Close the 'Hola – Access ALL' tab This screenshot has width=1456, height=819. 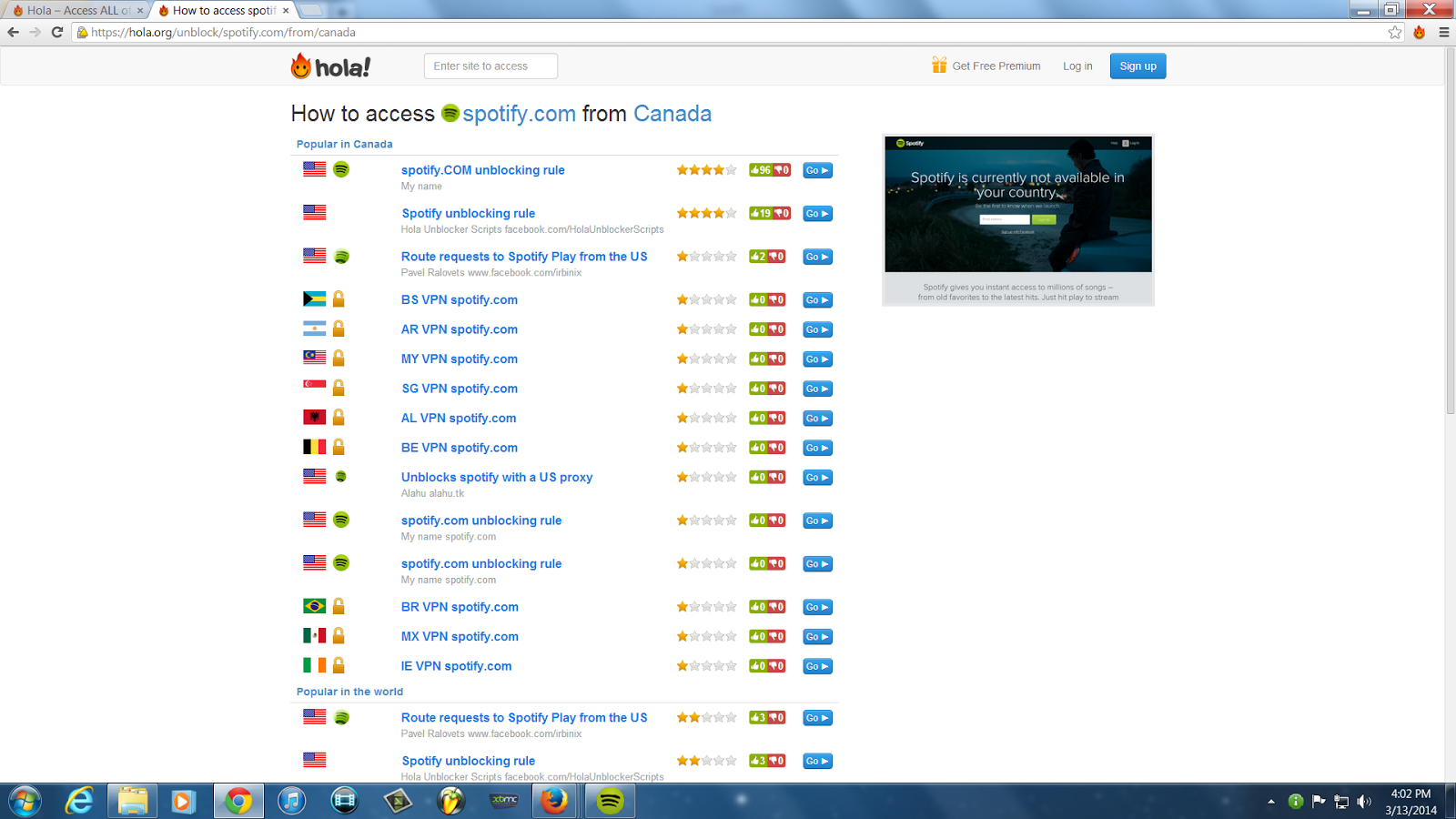pos(139,11)
